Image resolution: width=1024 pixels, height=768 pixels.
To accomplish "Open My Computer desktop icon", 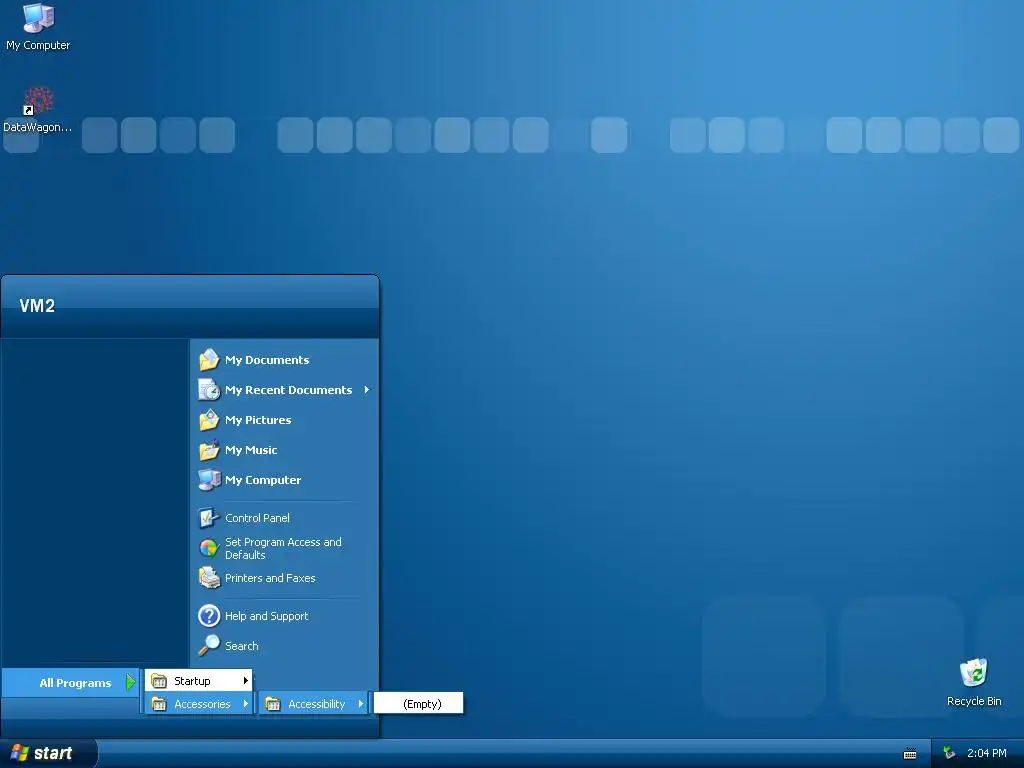I will (x=38, y=18).
